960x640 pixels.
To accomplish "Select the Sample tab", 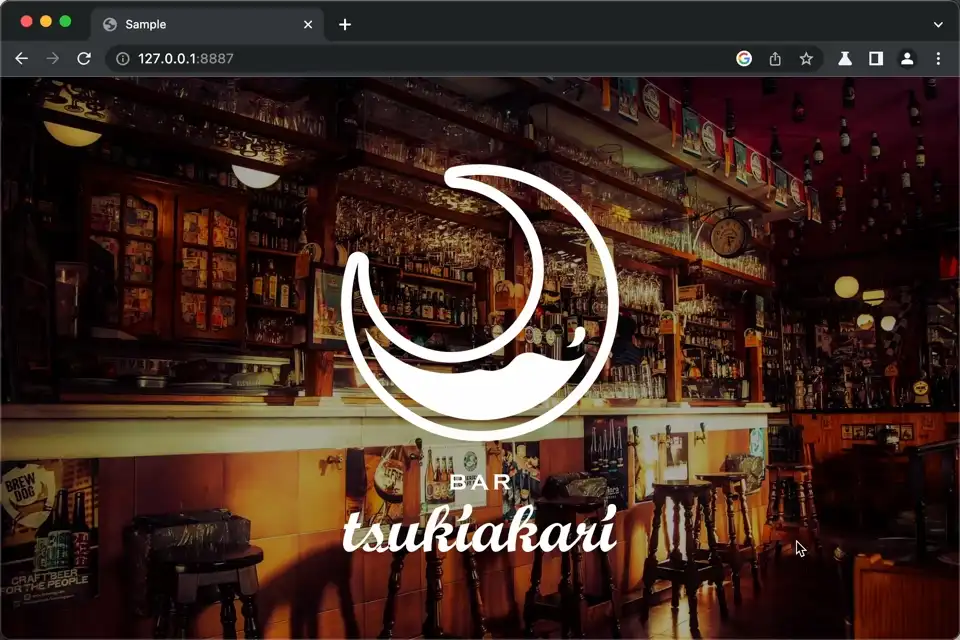I will coord(208,24).
